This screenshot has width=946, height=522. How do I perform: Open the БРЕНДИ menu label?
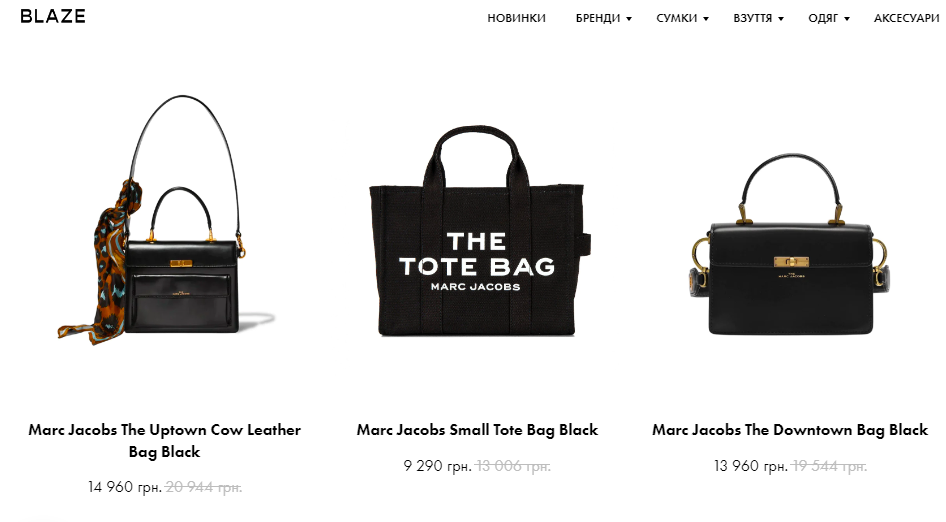[598, 18]
